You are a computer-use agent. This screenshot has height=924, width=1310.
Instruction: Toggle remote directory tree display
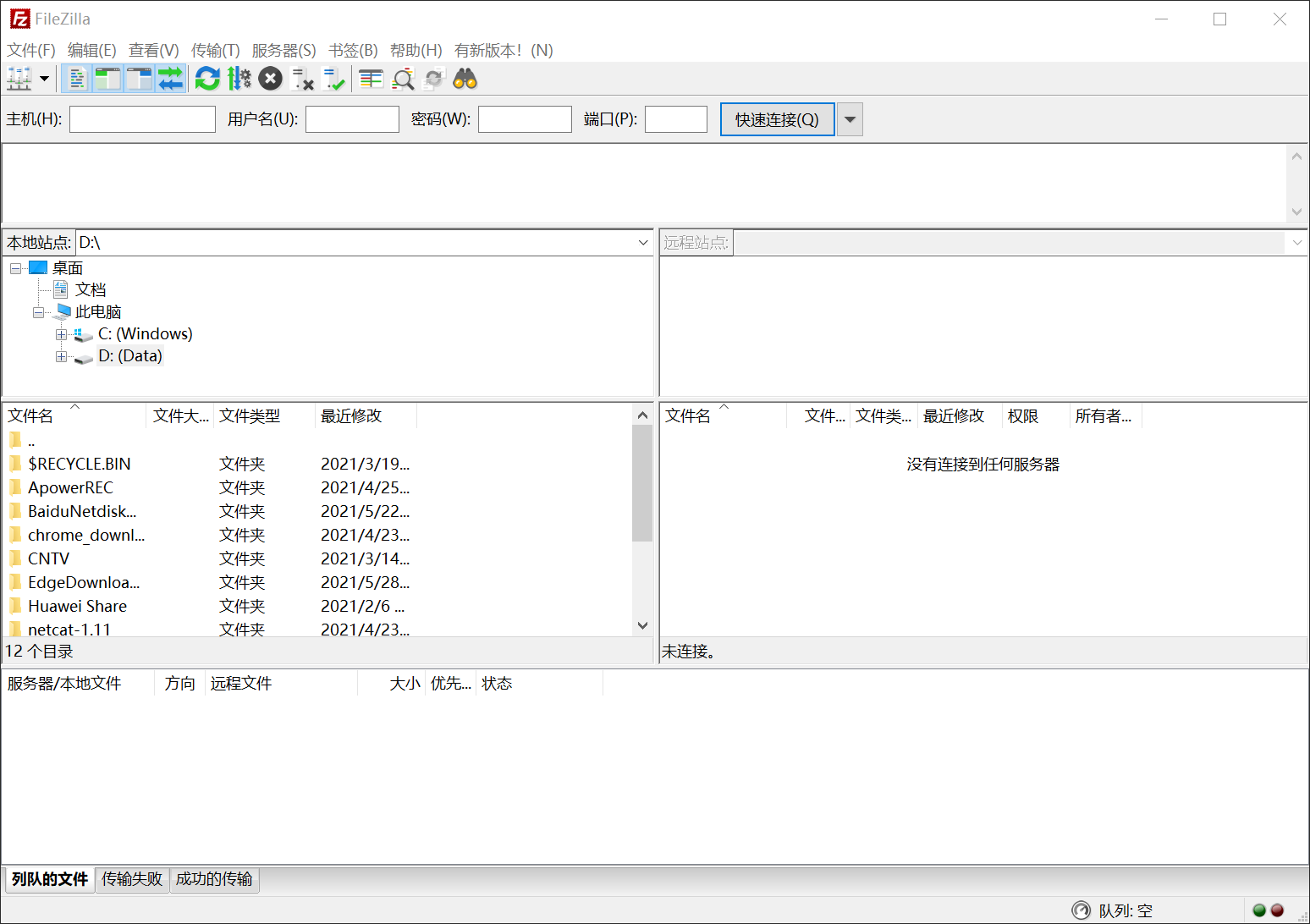(x=139, y=79)
